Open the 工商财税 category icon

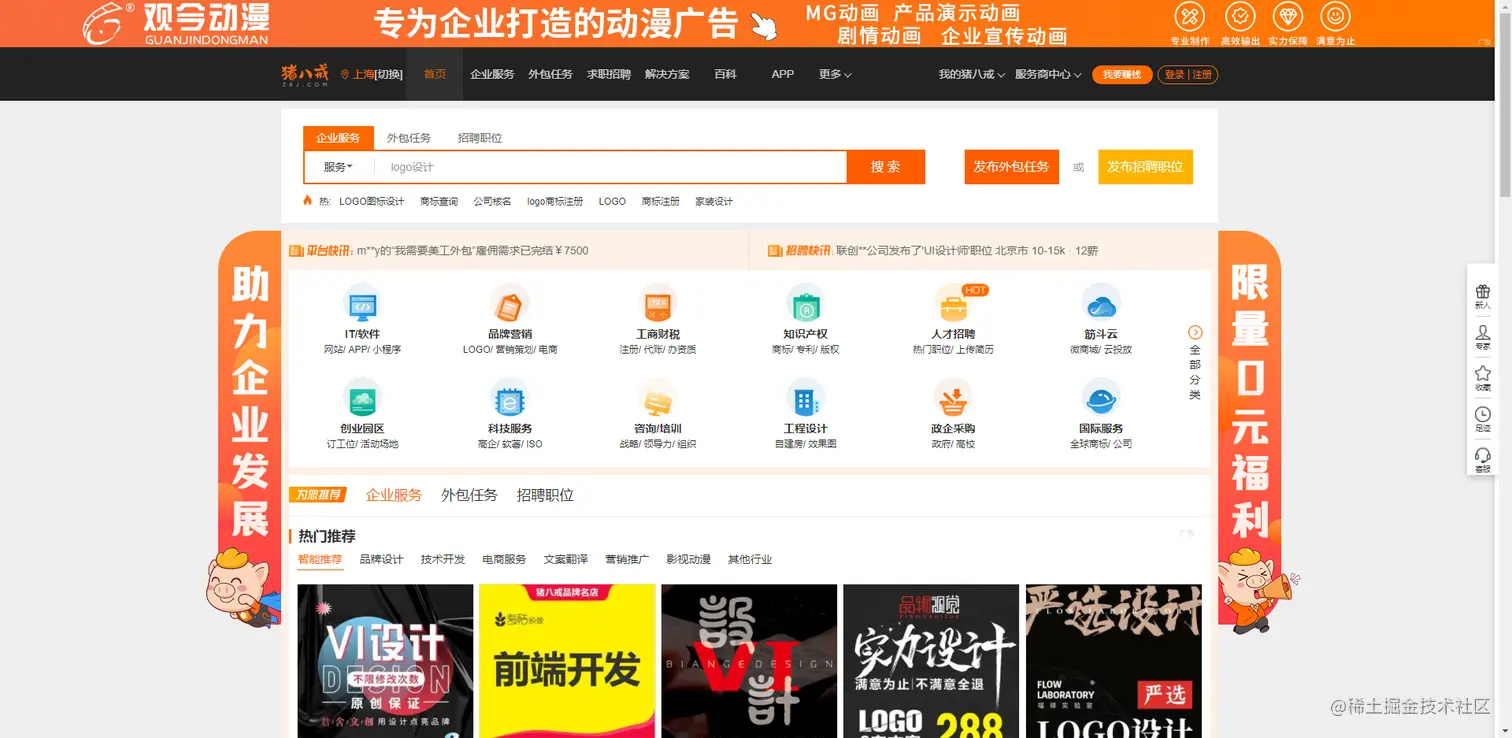[657, 303]
